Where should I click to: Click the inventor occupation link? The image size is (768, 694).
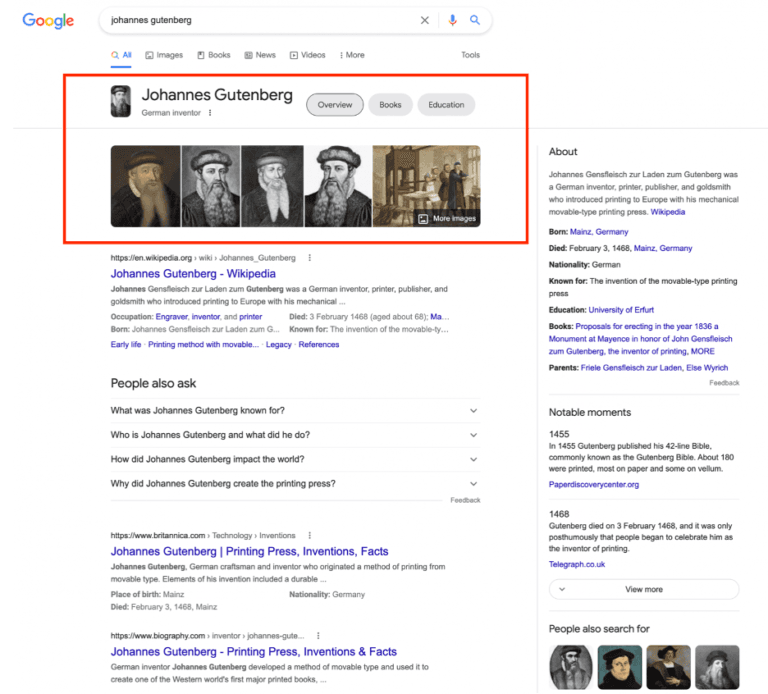click(x=206, y=316)
